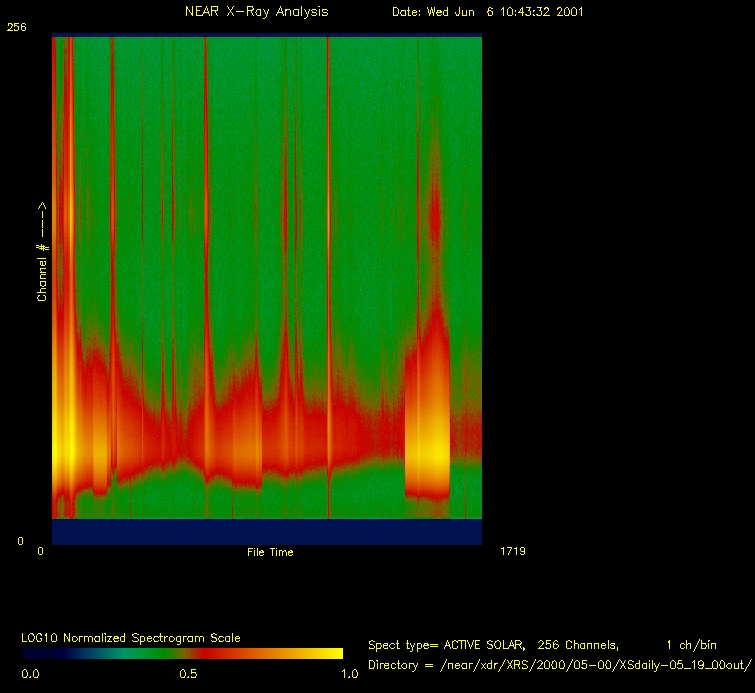The image size is (755, 693).
Task: Click the NEAR X-Ray Analysis title
Action: coord(256,12)
